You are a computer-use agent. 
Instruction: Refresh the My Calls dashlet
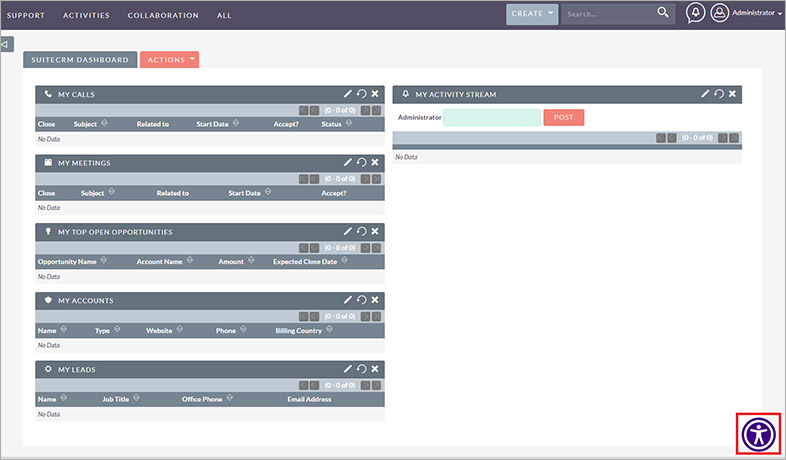tap(361, 94)
